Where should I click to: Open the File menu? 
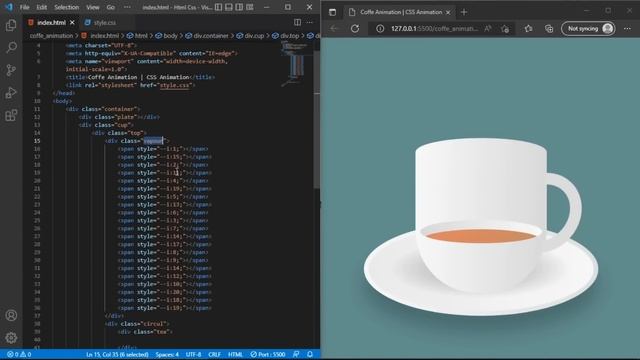pyautogui.click(x=24, y=7)
